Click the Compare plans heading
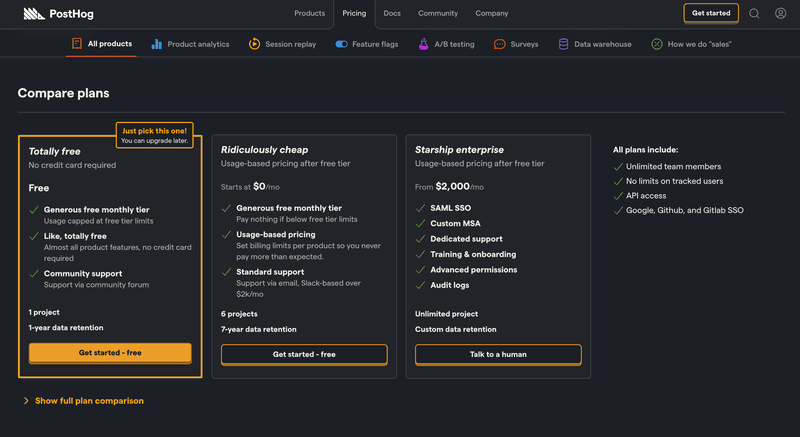This screenshot has height=437, width=800. [63, 93]
